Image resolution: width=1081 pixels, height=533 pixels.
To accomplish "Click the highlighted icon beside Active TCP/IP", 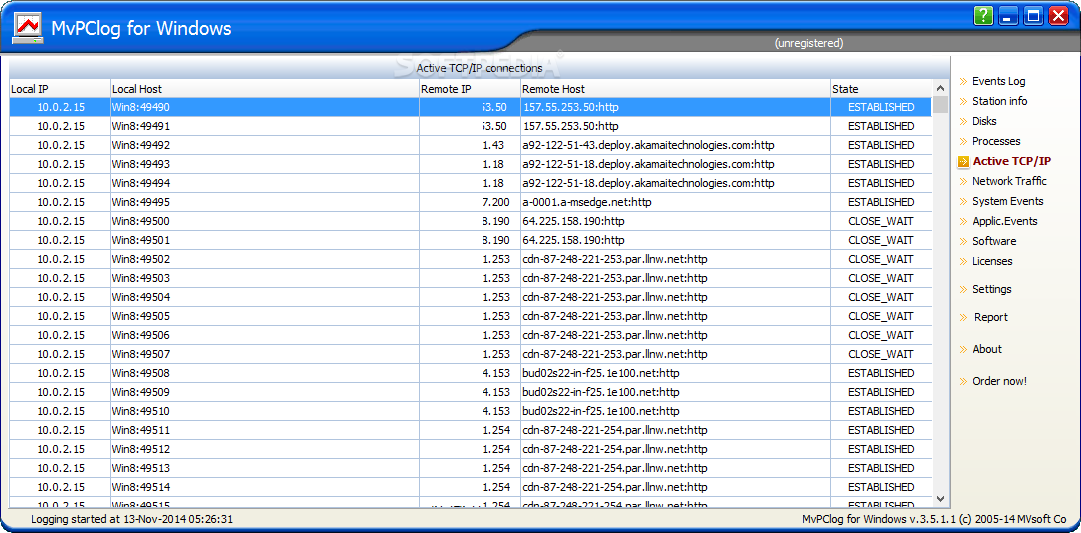I will (x=963, y=162).
